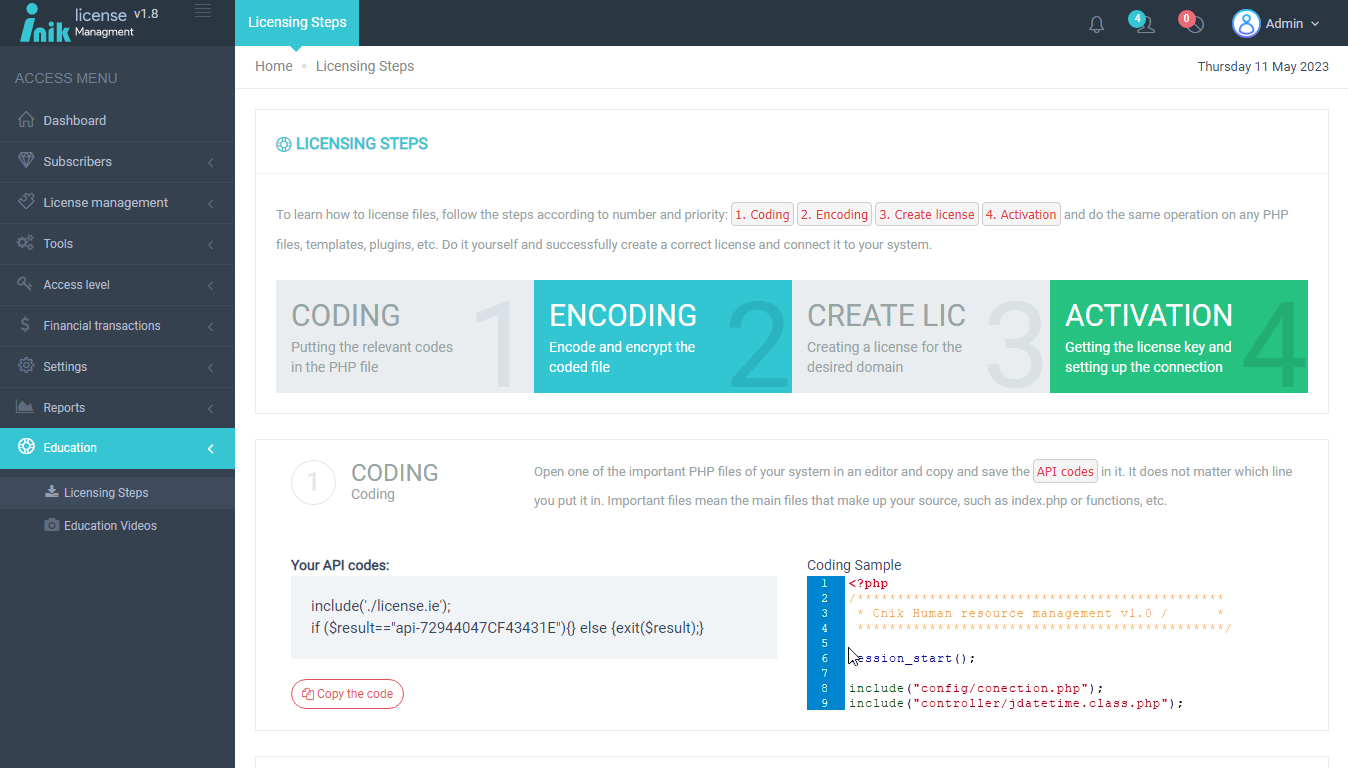Select the ACTIVATION step card
Viewport: 1348px width, 768px height.
coord(1179,336)
